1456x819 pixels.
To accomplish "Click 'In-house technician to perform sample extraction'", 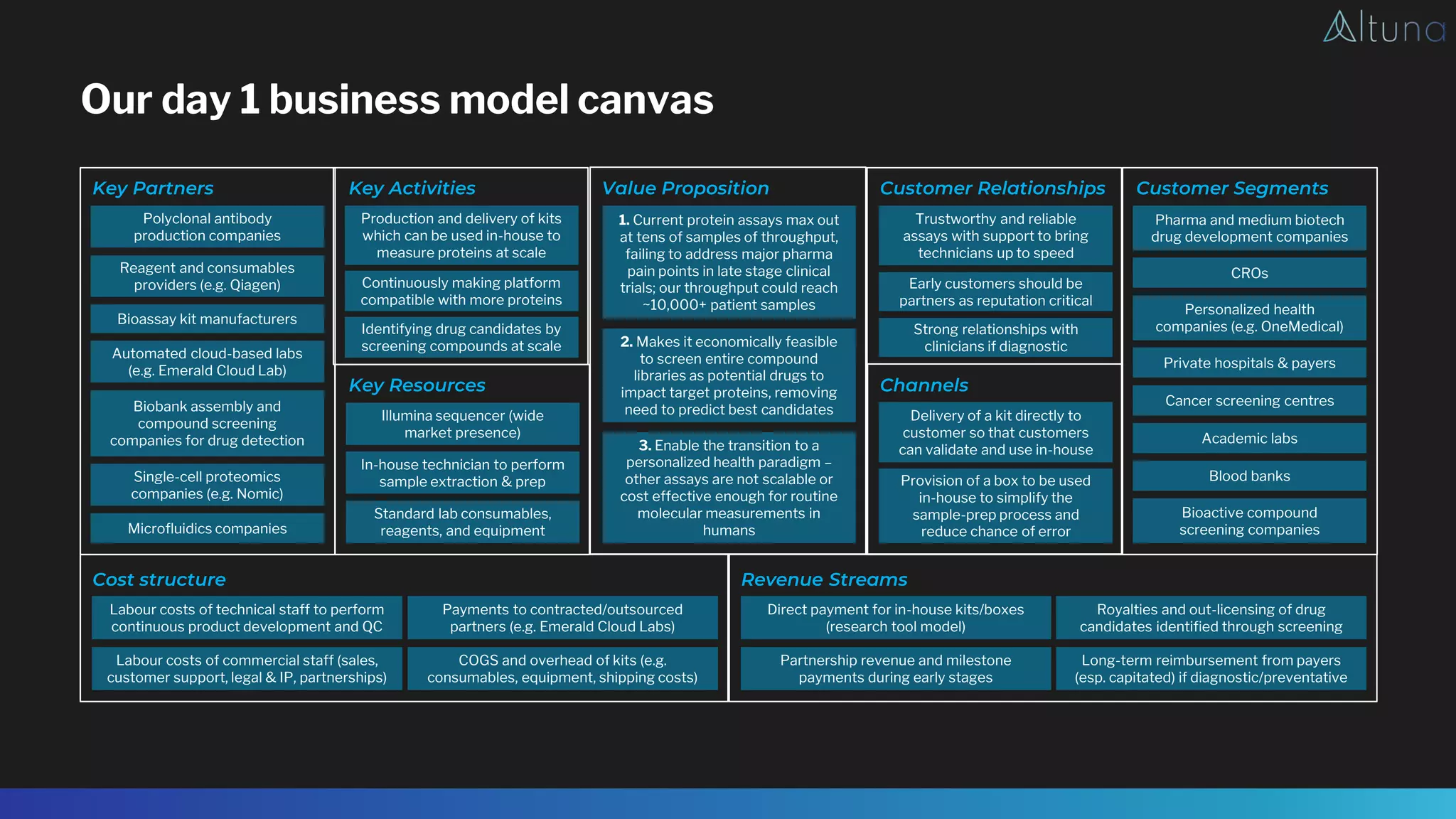I will tap(463, 473).
